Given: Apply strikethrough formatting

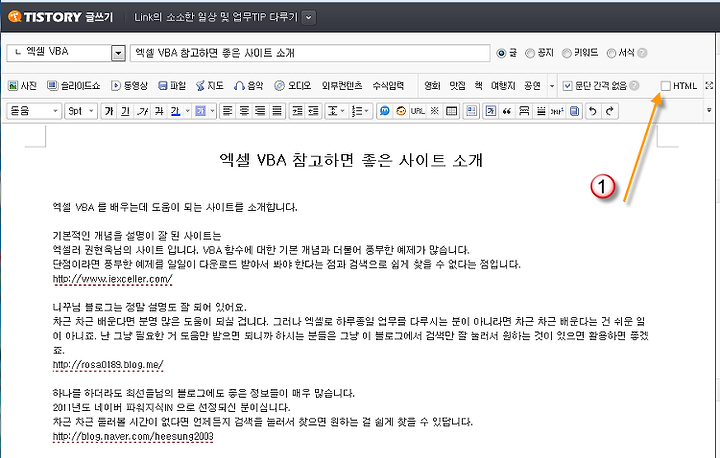Looking at the screenshot, I should (x=159, y=111).
